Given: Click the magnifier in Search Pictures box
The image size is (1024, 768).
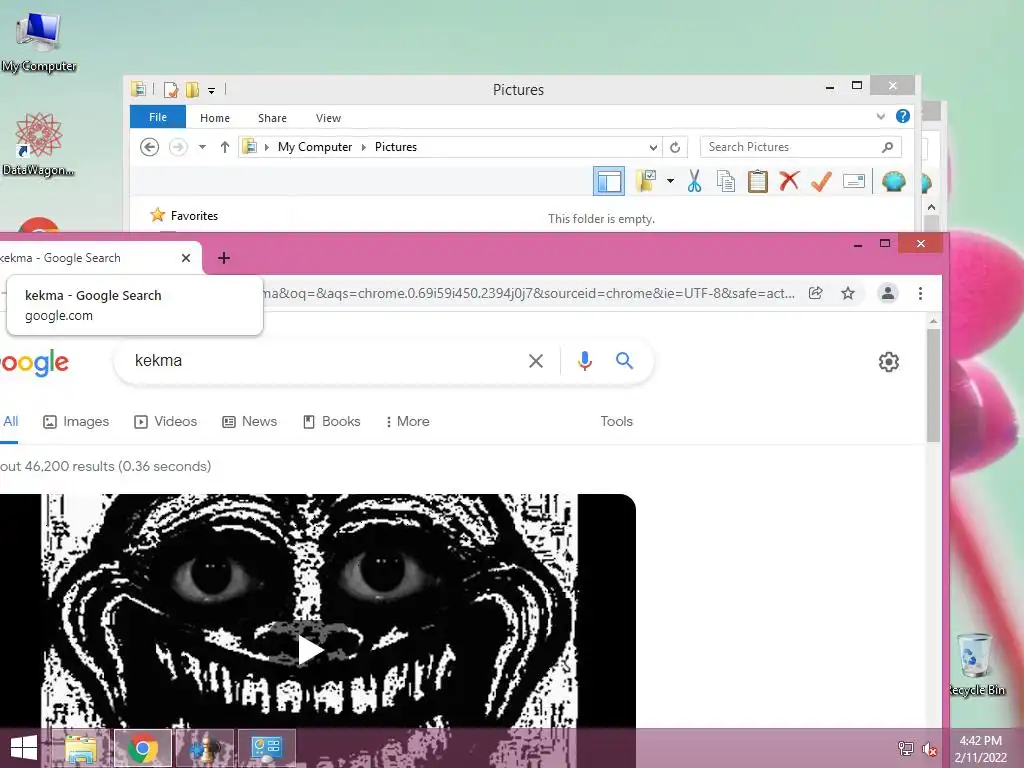Looking at the screenshot, I should coord(887,147).
